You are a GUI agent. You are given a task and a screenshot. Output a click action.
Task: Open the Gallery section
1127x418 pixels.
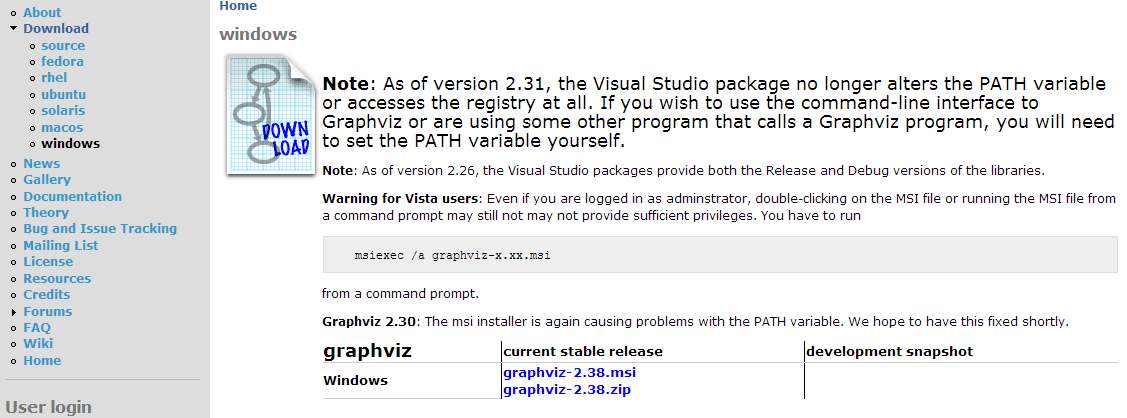click(x=47, y=180)
